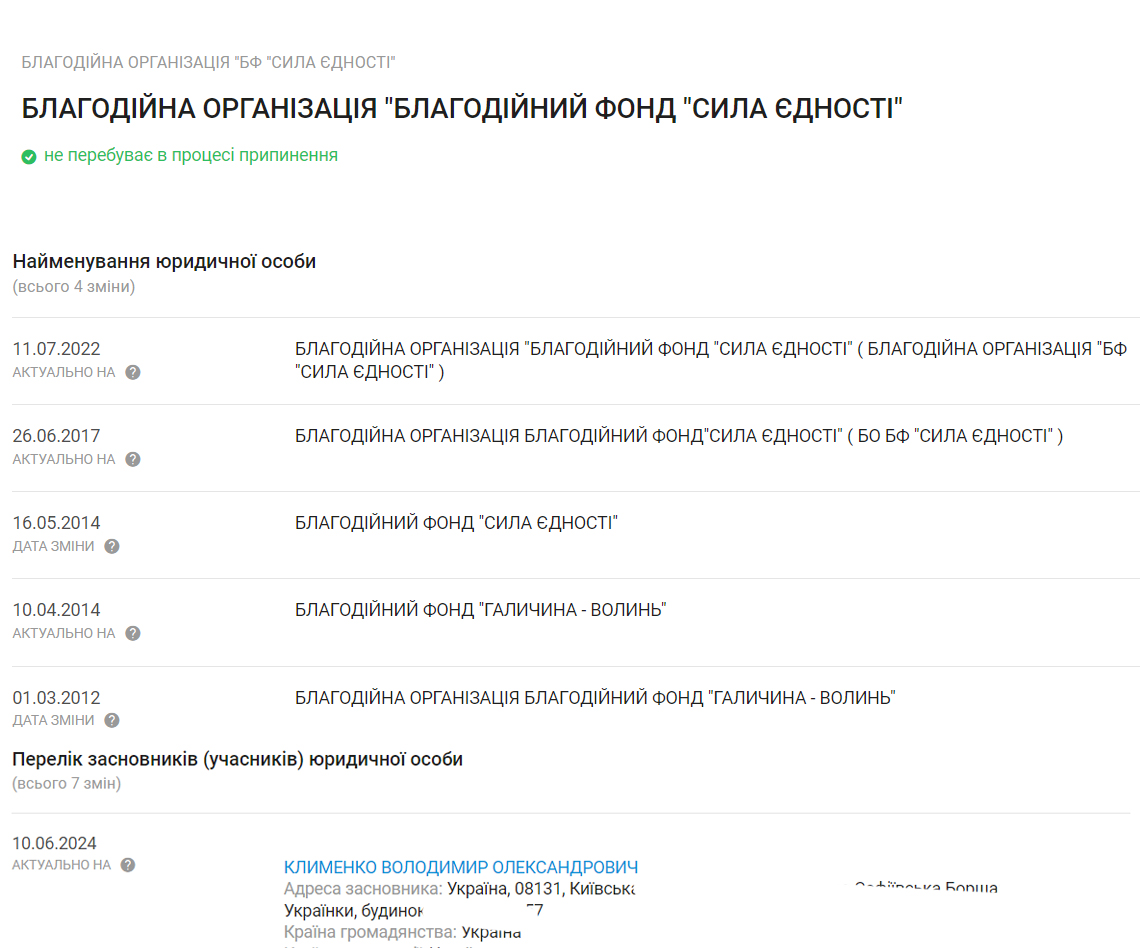The height and width of the screenshot is (948, 1140).
Task: Click help icon under the 10.04.2014 date
Action: 133,633
